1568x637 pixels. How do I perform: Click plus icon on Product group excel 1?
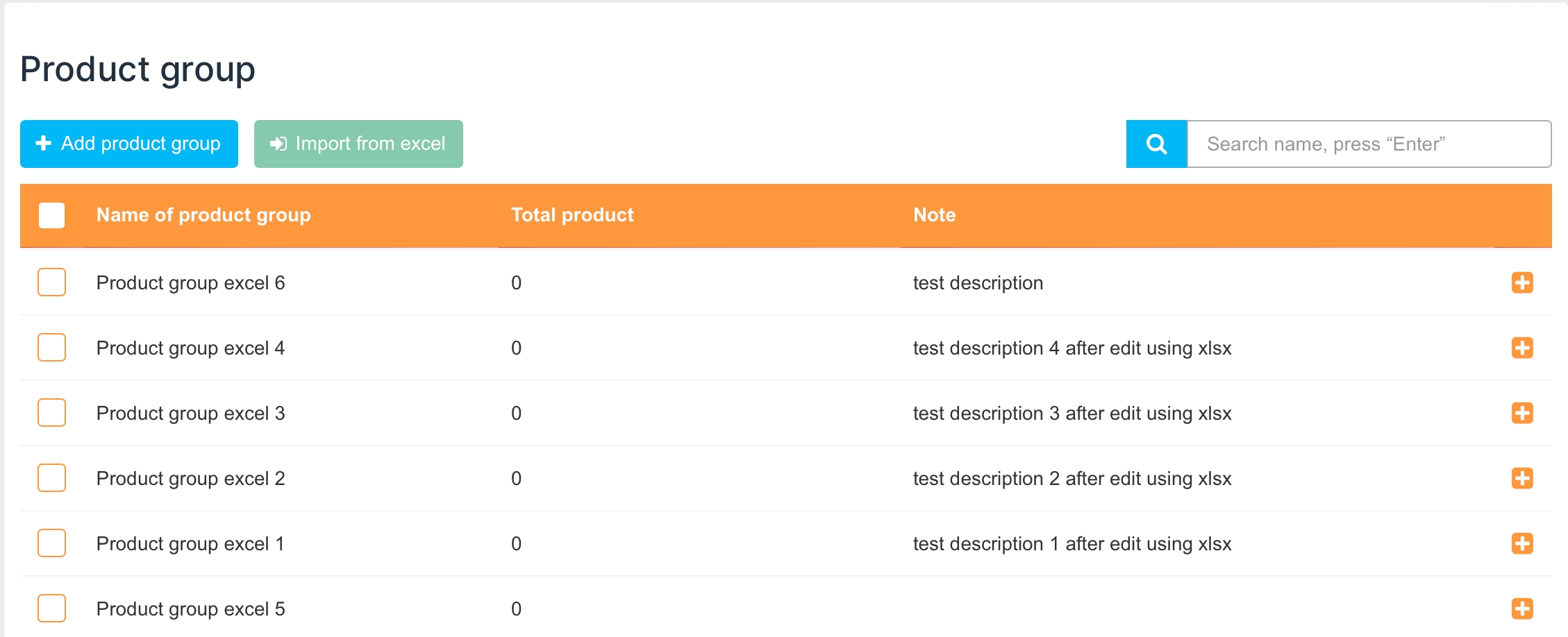(1521, 544)
